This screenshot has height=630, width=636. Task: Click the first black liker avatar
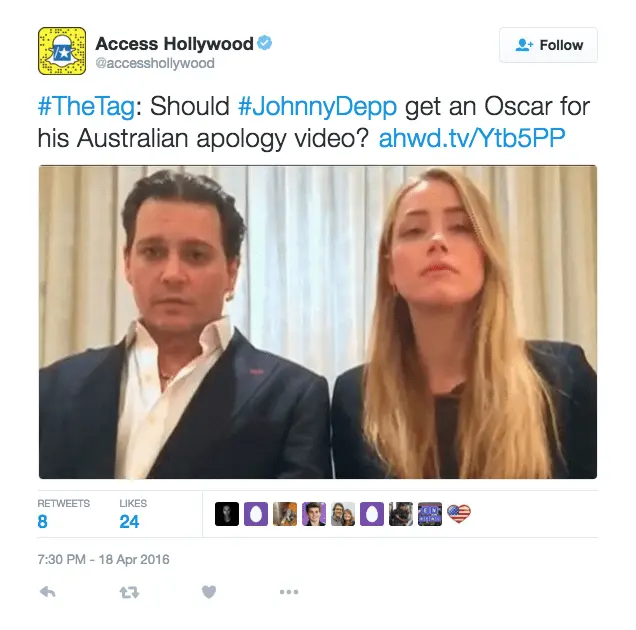click(x=227, y=514)
